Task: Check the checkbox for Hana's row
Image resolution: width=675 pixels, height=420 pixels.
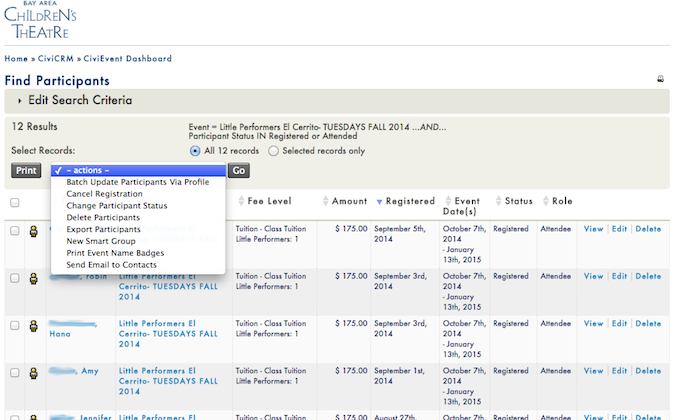Action: click(x=15, y=325)
